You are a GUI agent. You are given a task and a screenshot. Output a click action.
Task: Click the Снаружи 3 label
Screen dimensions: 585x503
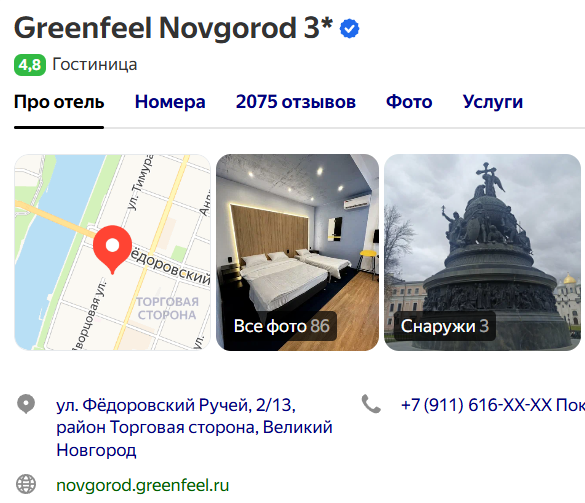[445, 326]
